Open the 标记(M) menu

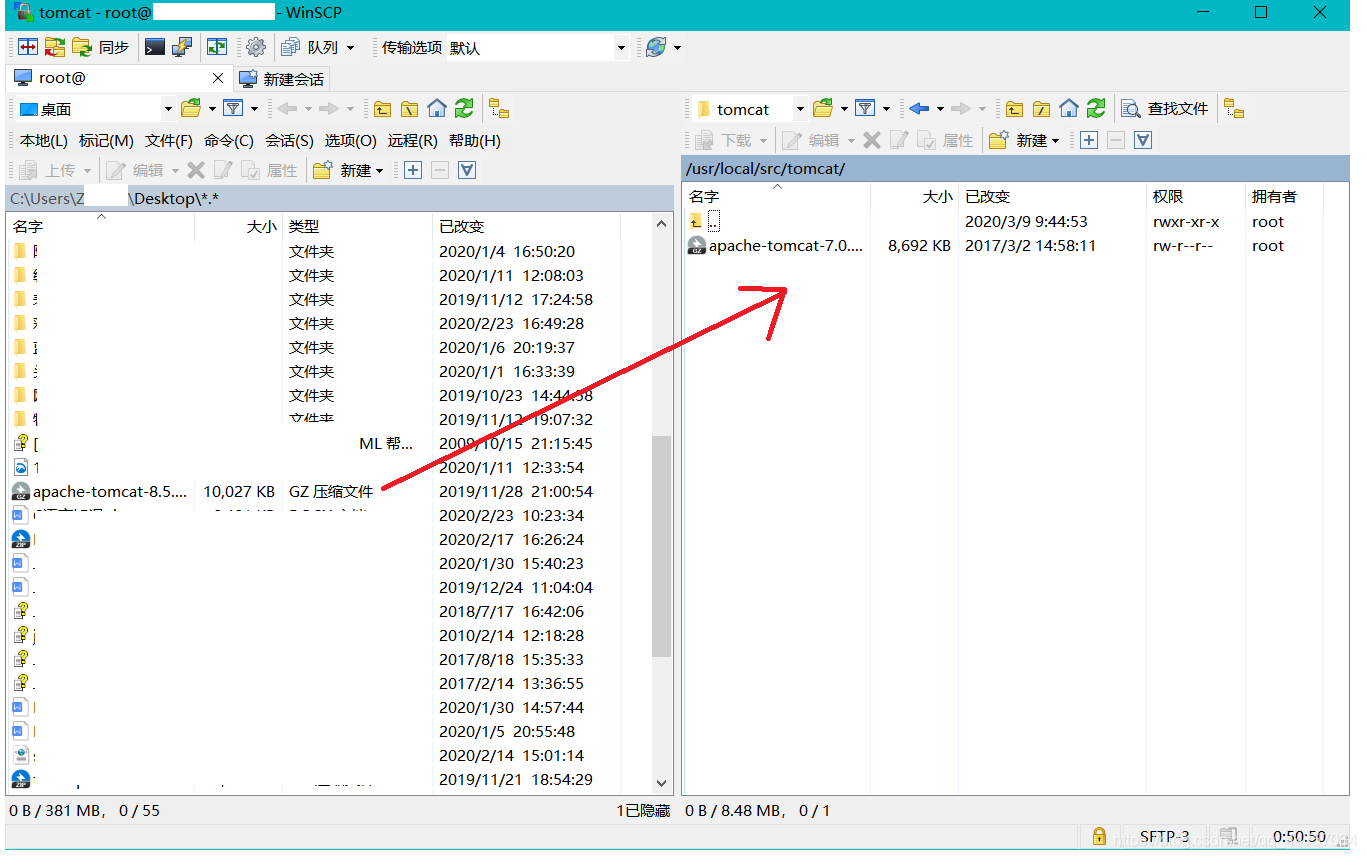106,141
